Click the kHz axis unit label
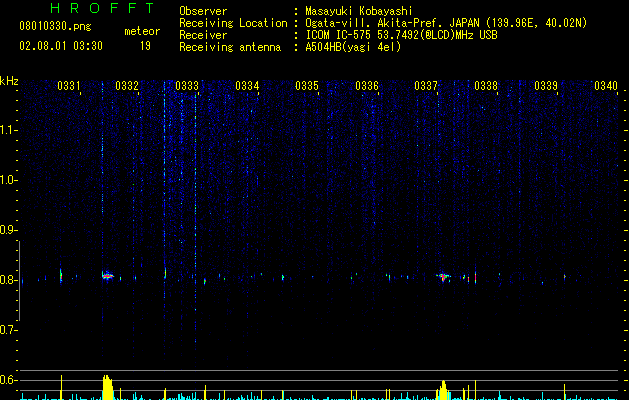 coord(9,81)
